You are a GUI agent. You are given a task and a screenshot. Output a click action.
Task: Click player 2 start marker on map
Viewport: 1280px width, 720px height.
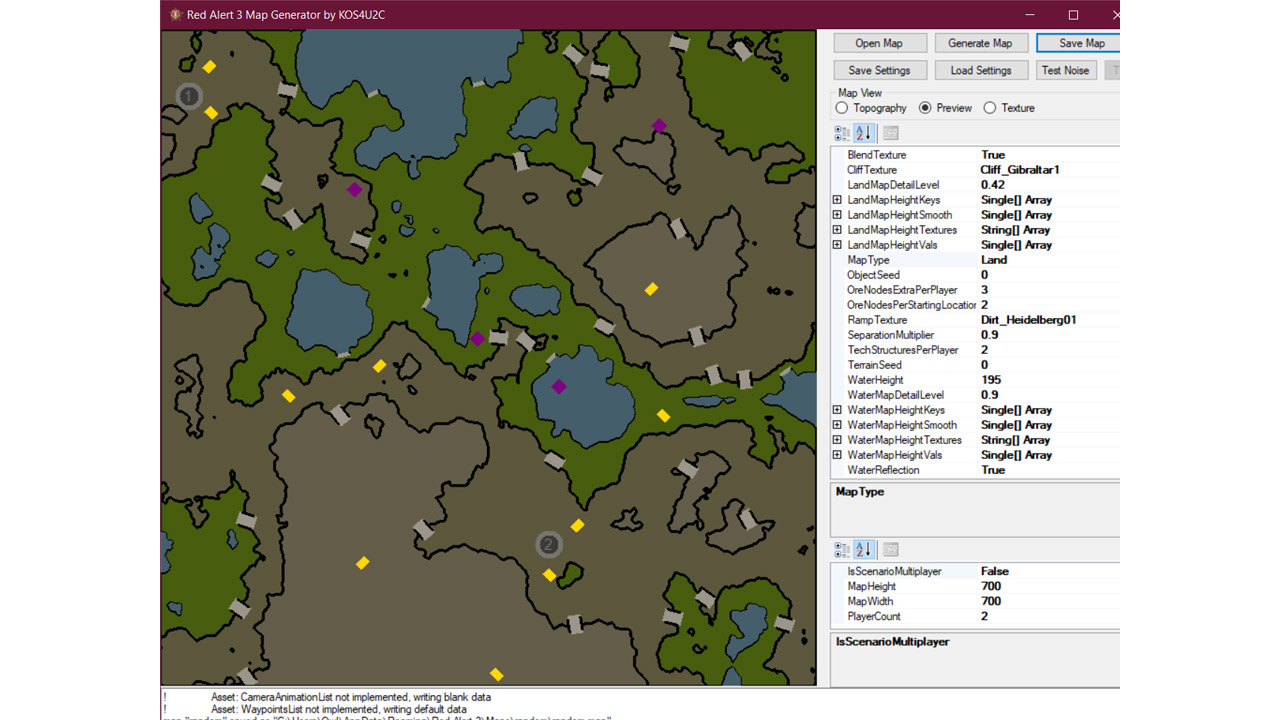click(x=548, y=544)
